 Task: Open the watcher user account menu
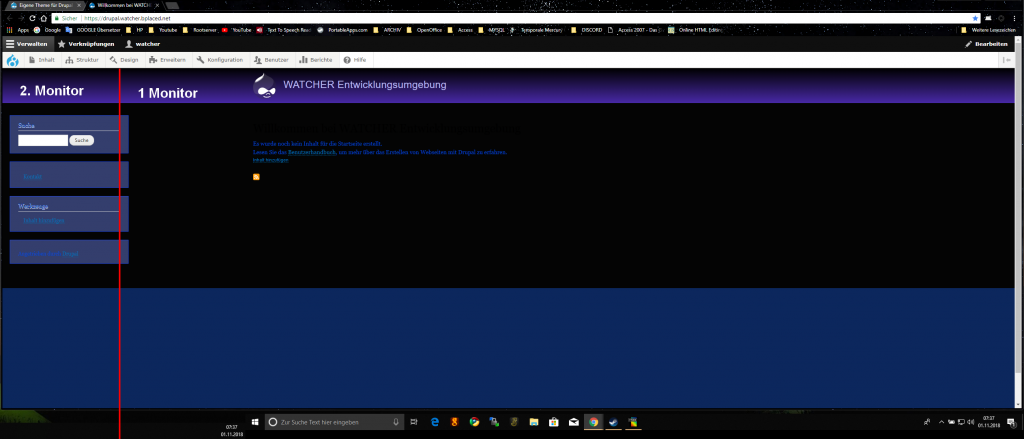pos(143,44)
